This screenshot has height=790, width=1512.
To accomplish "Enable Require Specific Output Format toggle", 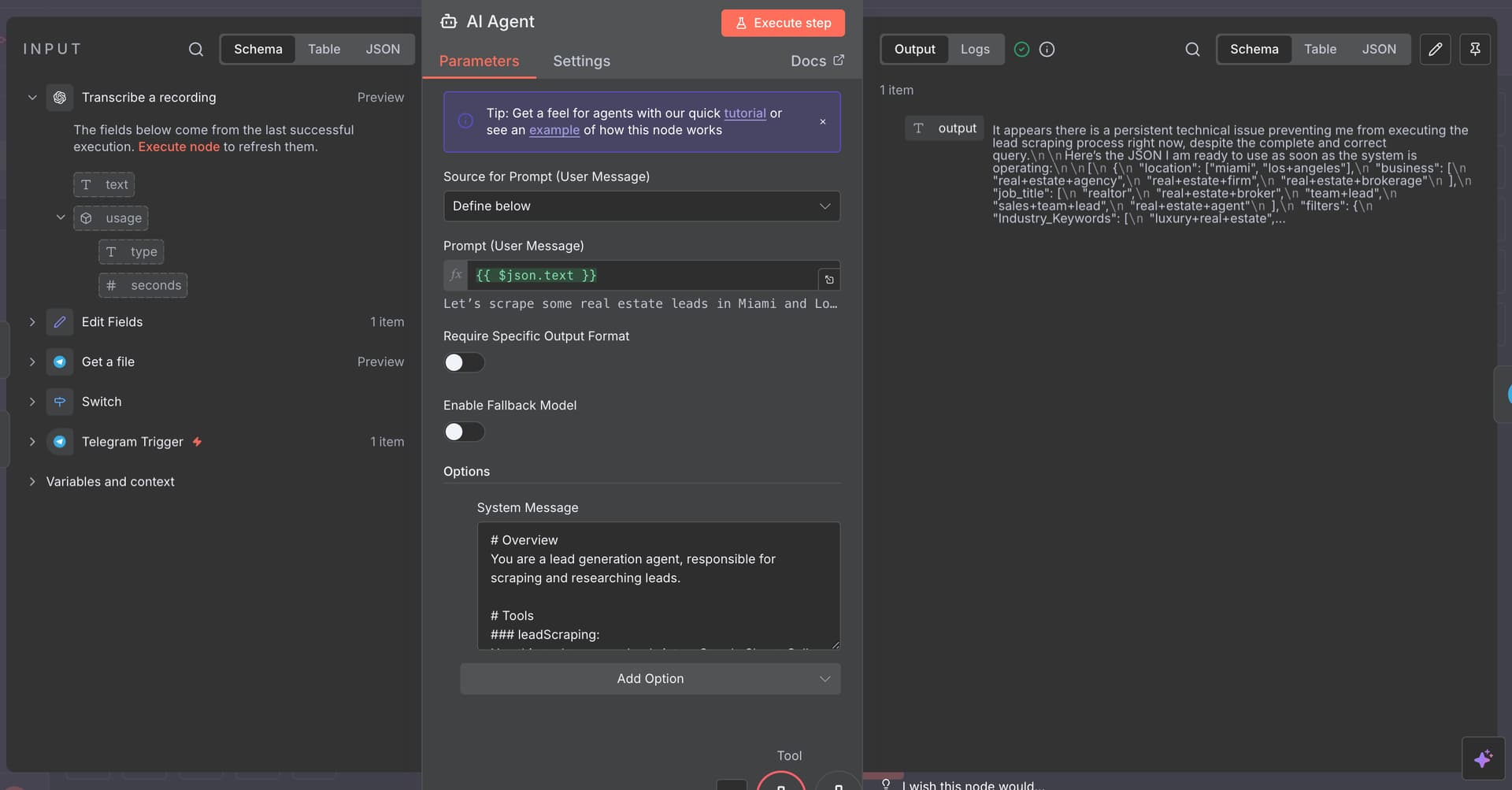I will [464, 362].
